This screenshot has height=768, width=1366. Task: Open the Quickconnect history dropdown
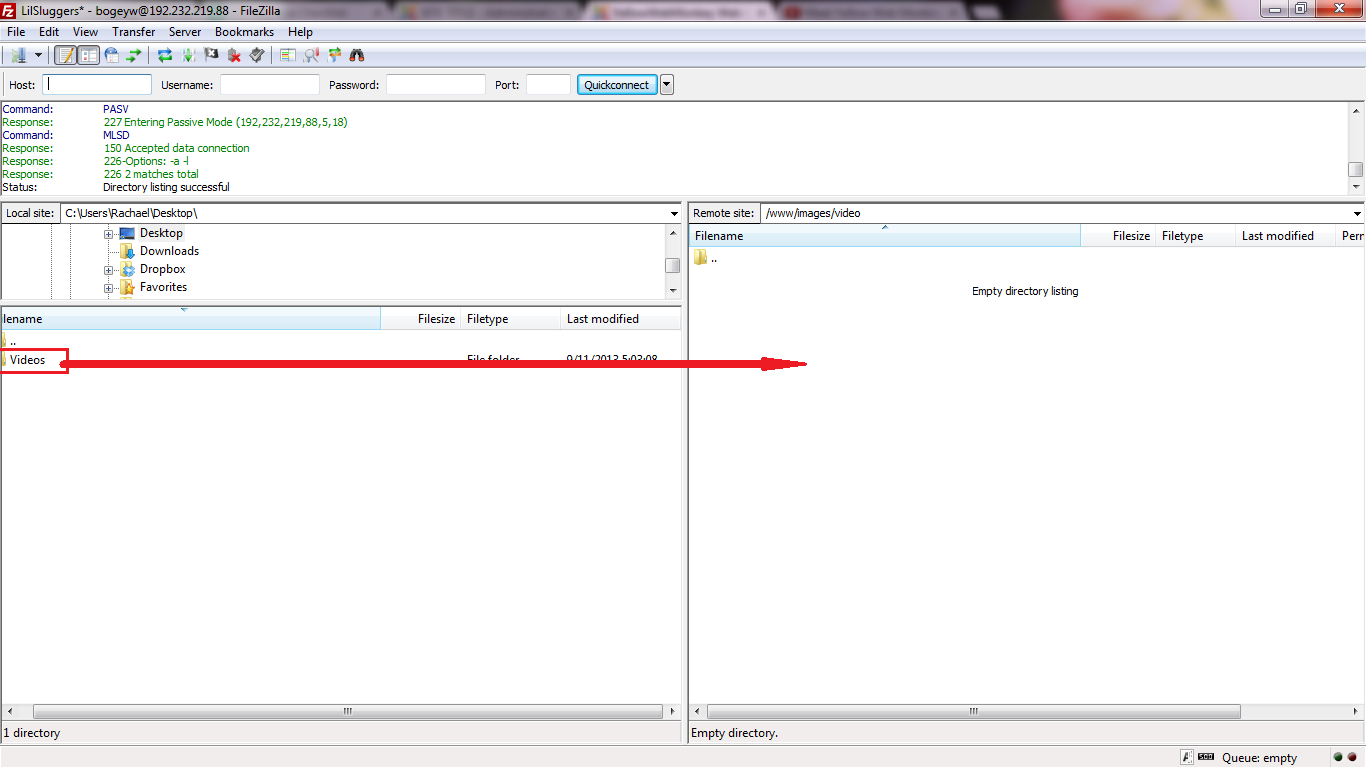pyautogui.click(x=667, y=85)
